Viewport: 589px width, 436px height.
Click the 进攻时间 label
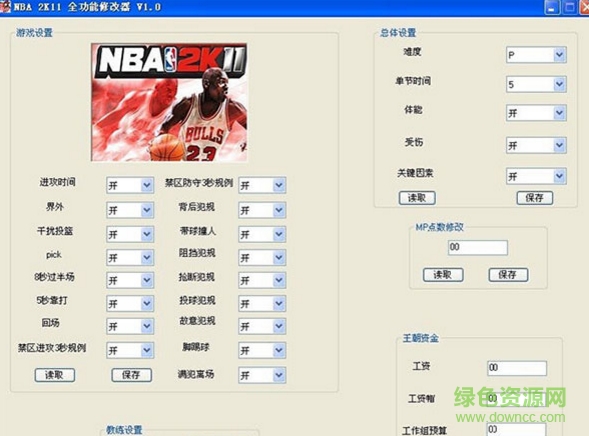click(x=57, y=182)
